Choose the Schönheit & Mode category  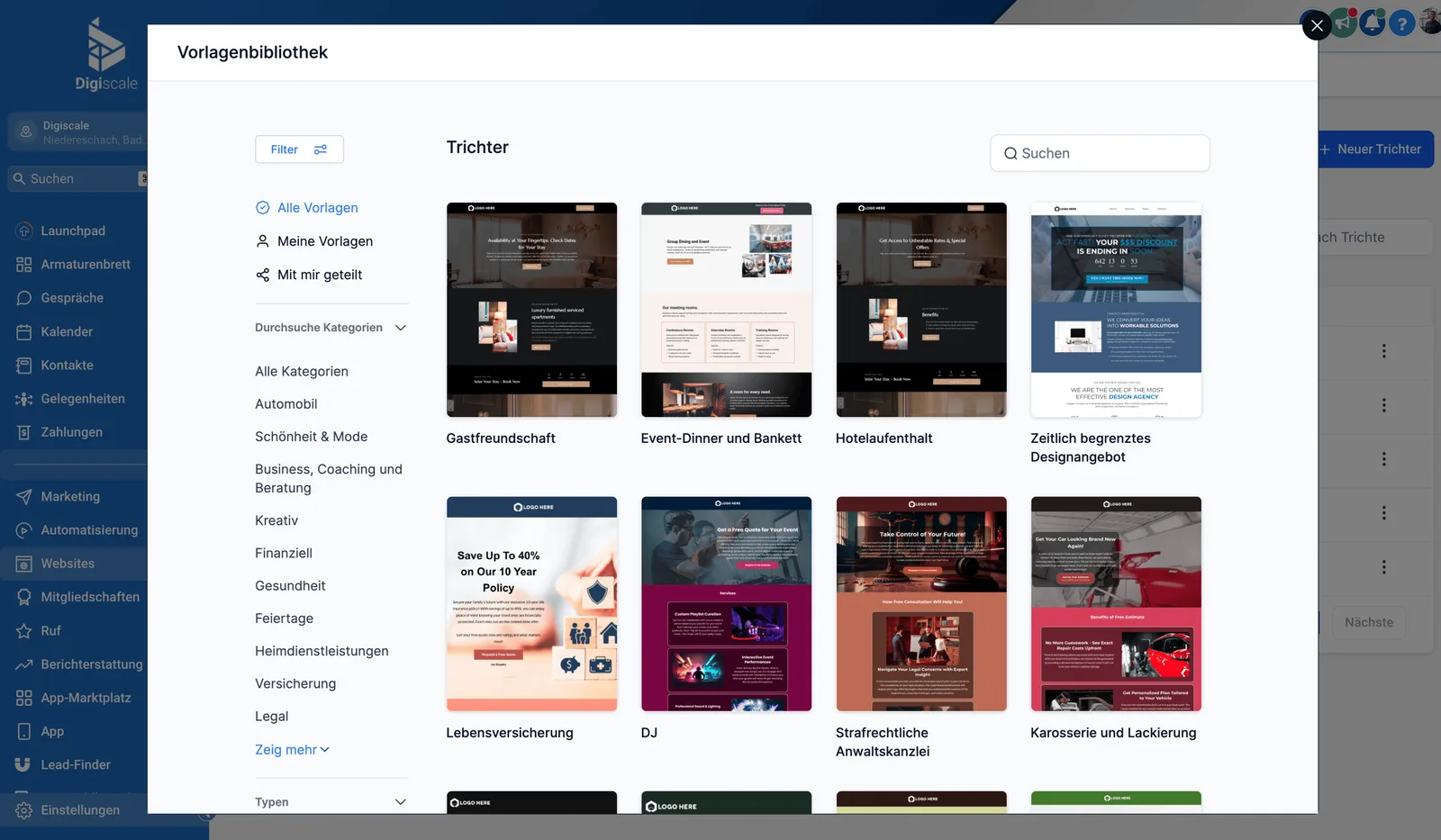tap(312, 437)
